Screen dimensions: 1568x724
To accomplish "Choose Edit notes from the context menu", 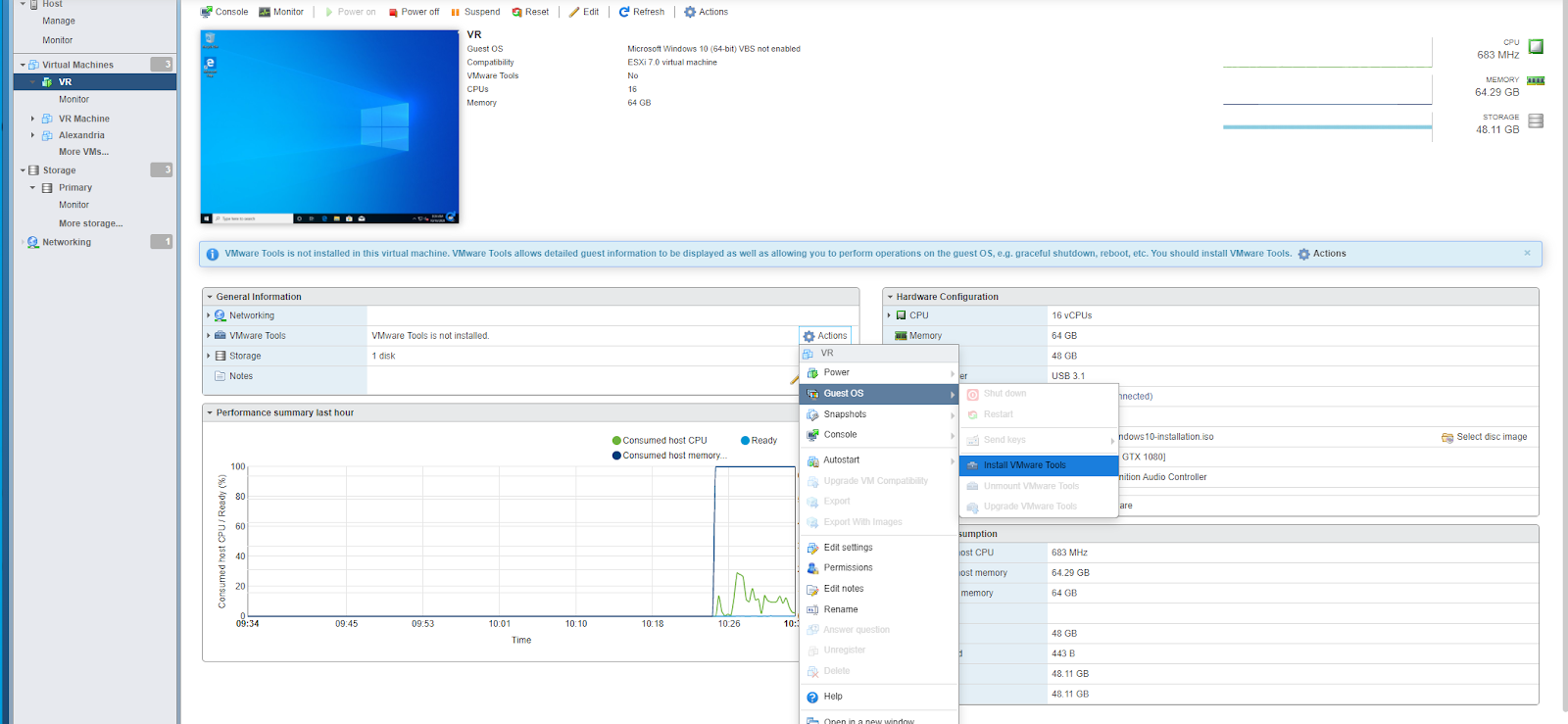I will 879,589.
